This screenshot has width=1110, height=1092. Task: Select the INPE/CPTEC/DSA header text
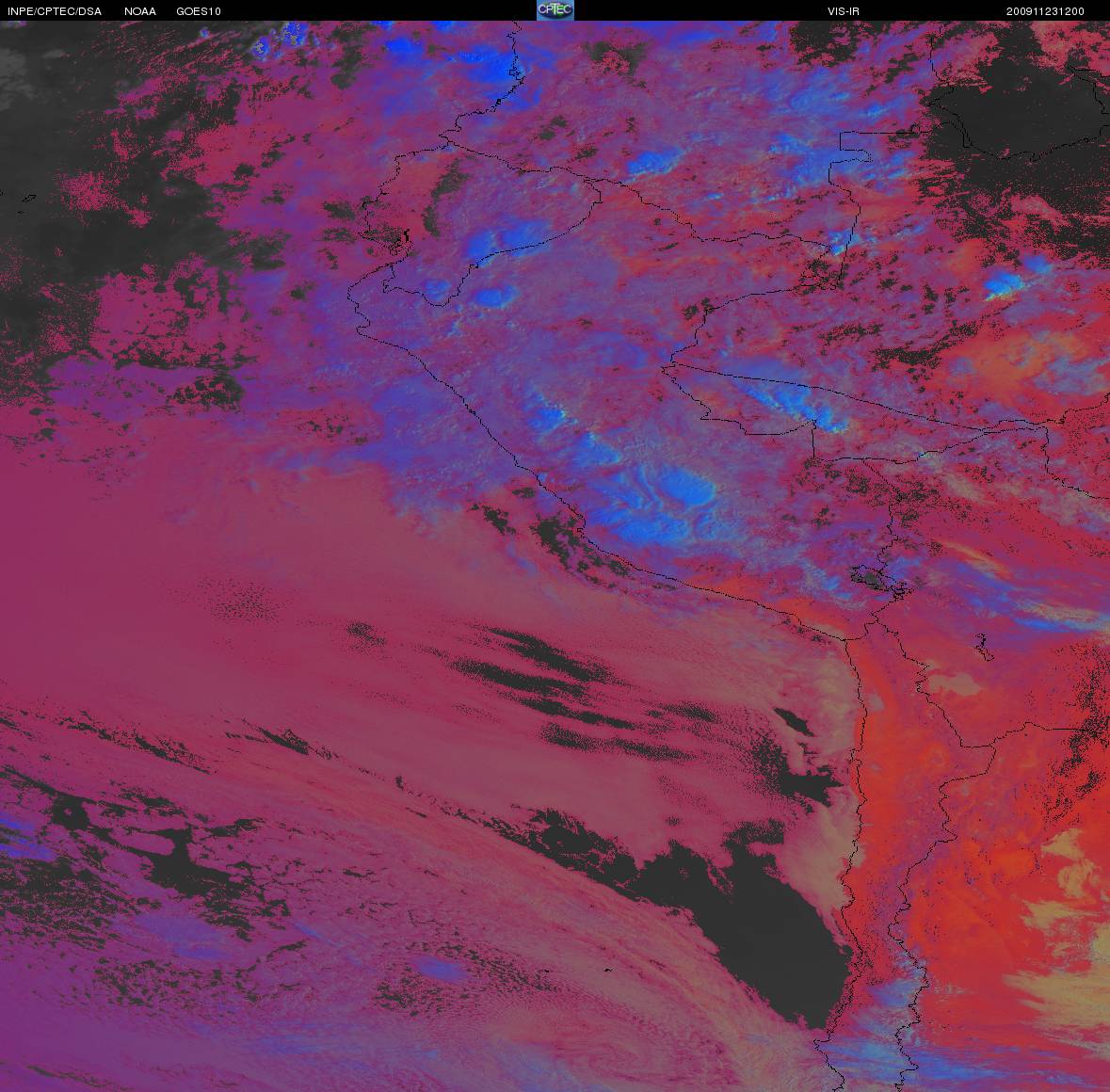tap(55, 11)
